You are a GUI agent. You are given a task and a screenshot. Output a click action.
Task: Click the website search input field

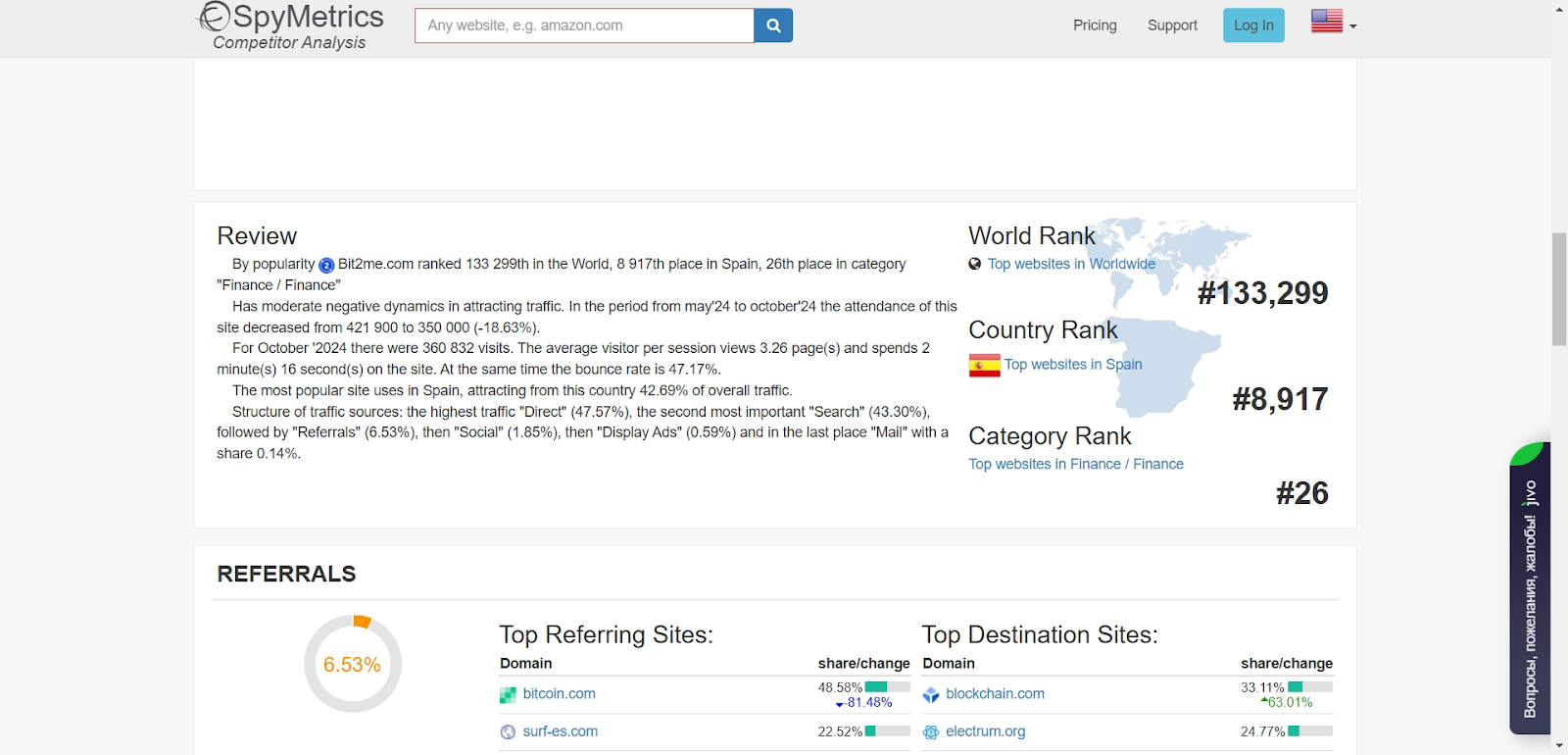click(584, 25)
